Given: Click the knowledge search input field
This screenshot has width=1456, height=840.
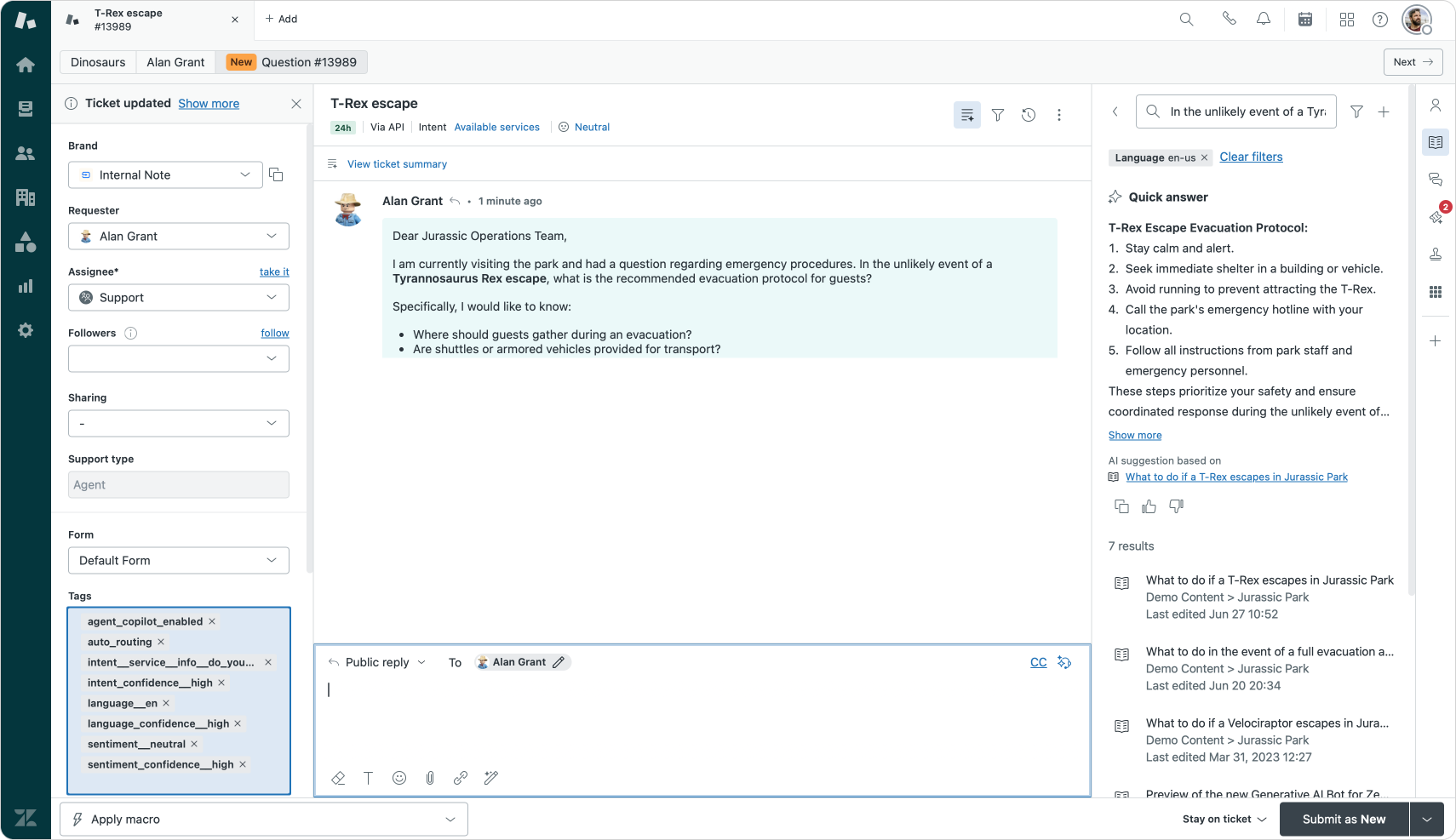Looking at the screenshot, I should 1236,111.
